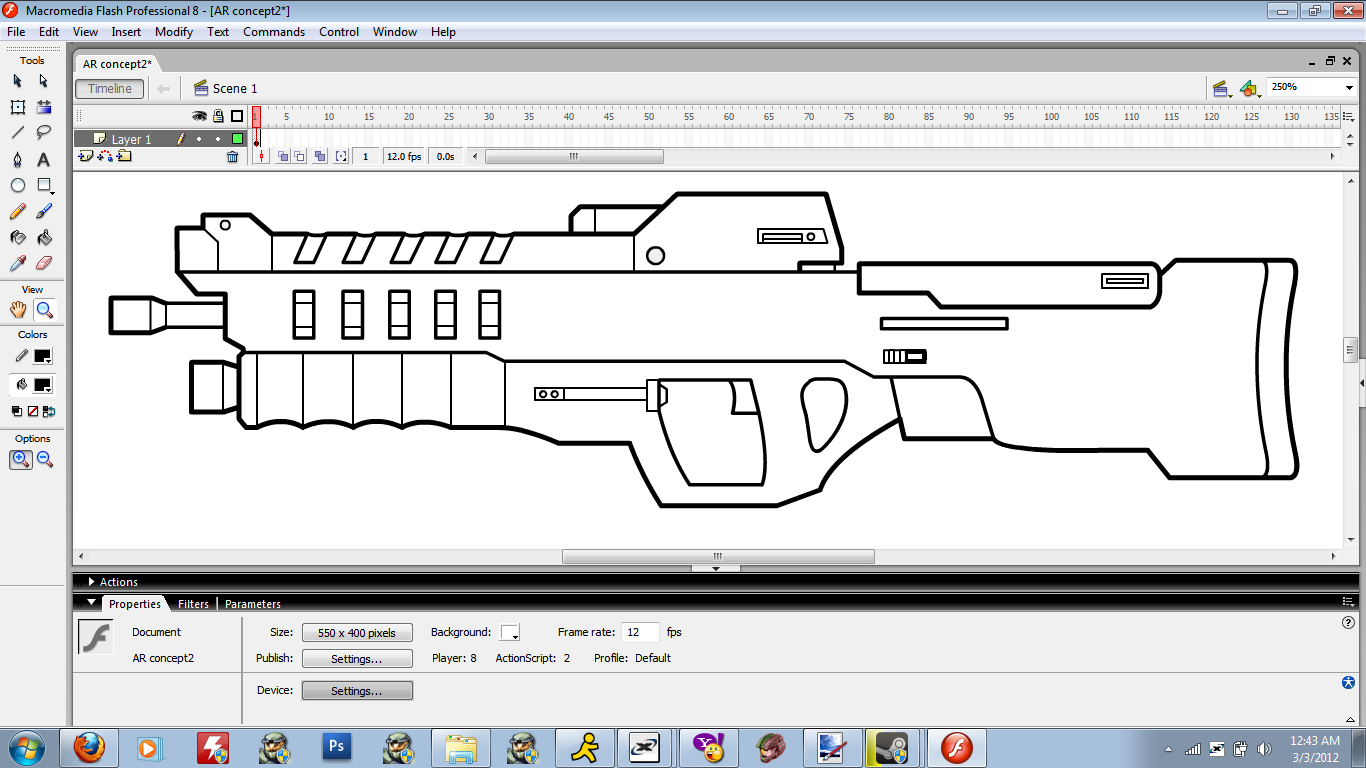The height and width of the screenshot is (768, 1366).
Task: Select the Lasso tool
Action: click(x=44, y=133)
